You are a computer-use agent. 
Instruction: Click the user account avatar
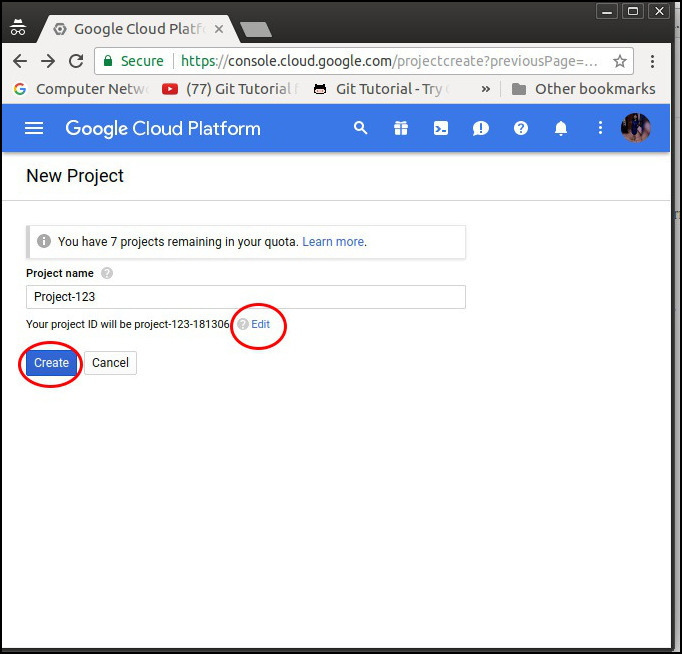pos(636,128)
